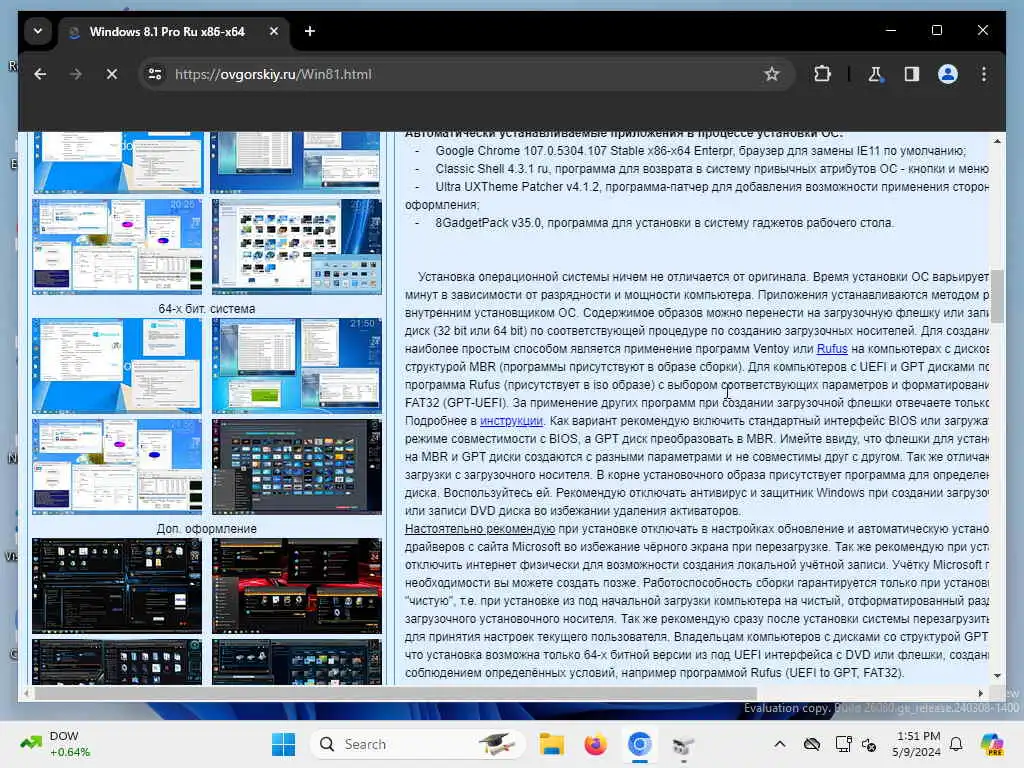Open the tab search dropdown

[x=38, y=31]
